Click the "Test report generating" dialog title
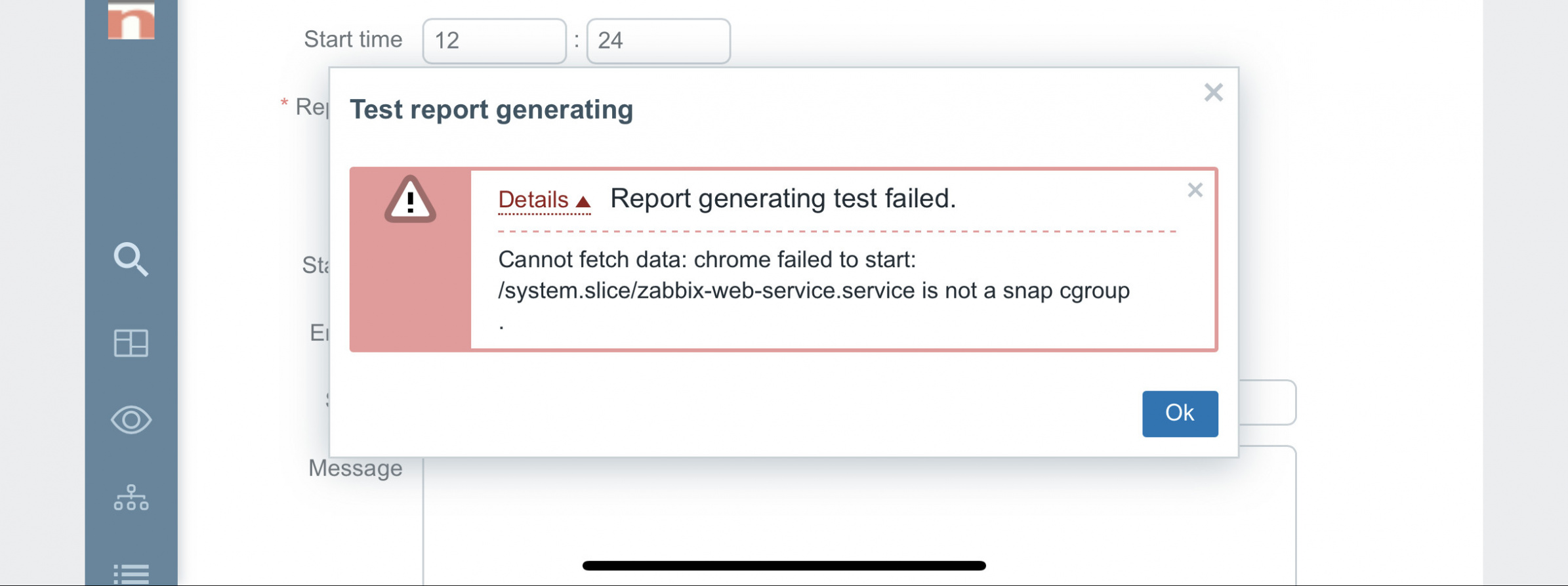 491,110
